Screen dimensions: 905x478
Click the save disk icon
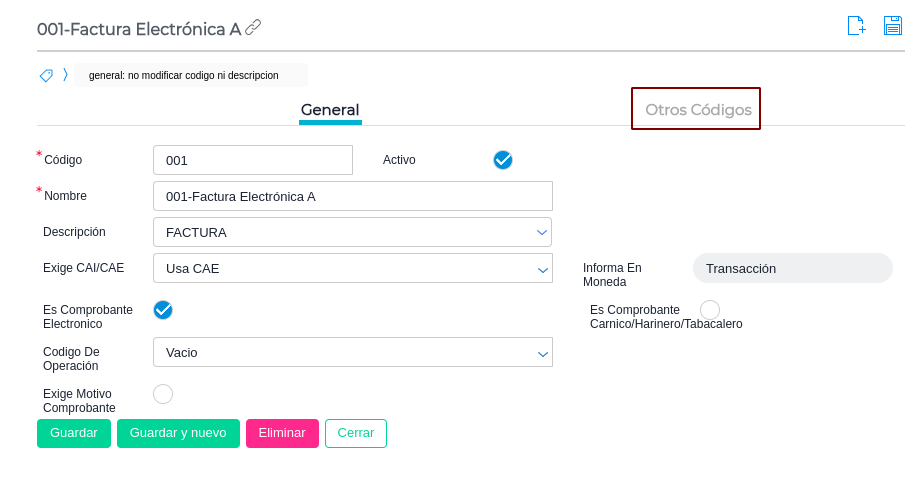[x=893, y=26]
